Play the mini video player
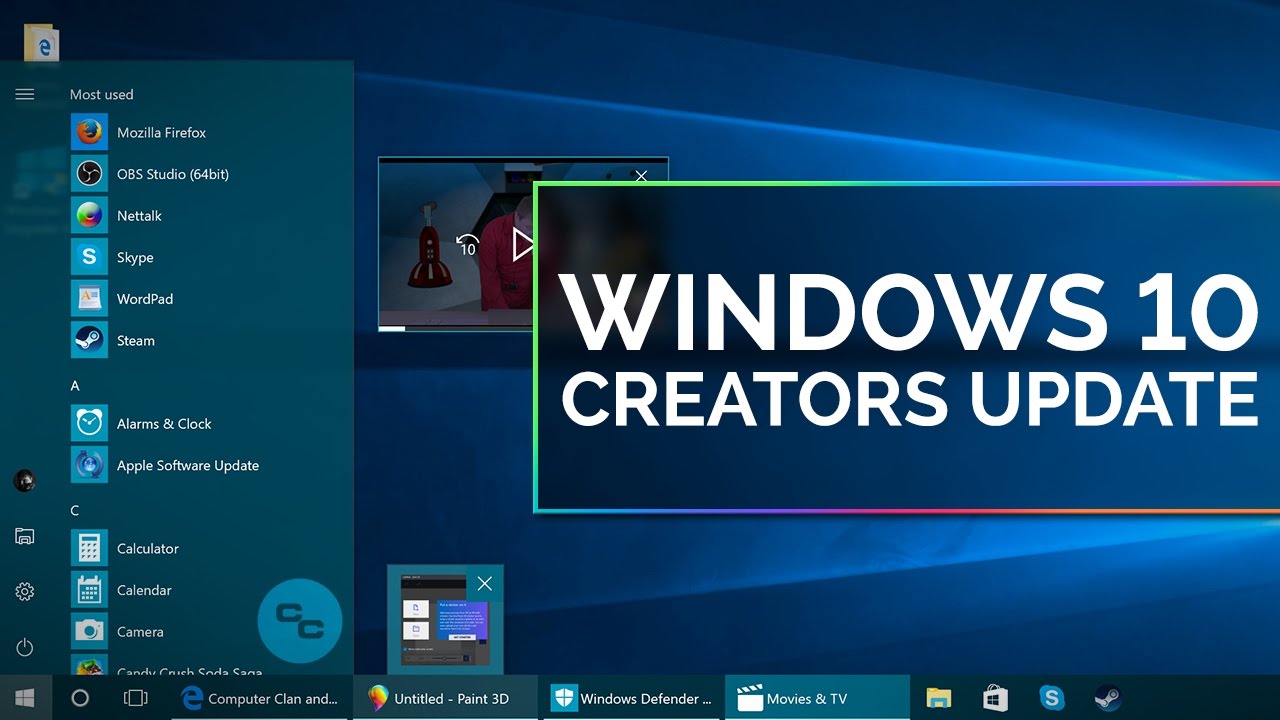Viewport: 1280px width, 720px height. pos(522,245)
